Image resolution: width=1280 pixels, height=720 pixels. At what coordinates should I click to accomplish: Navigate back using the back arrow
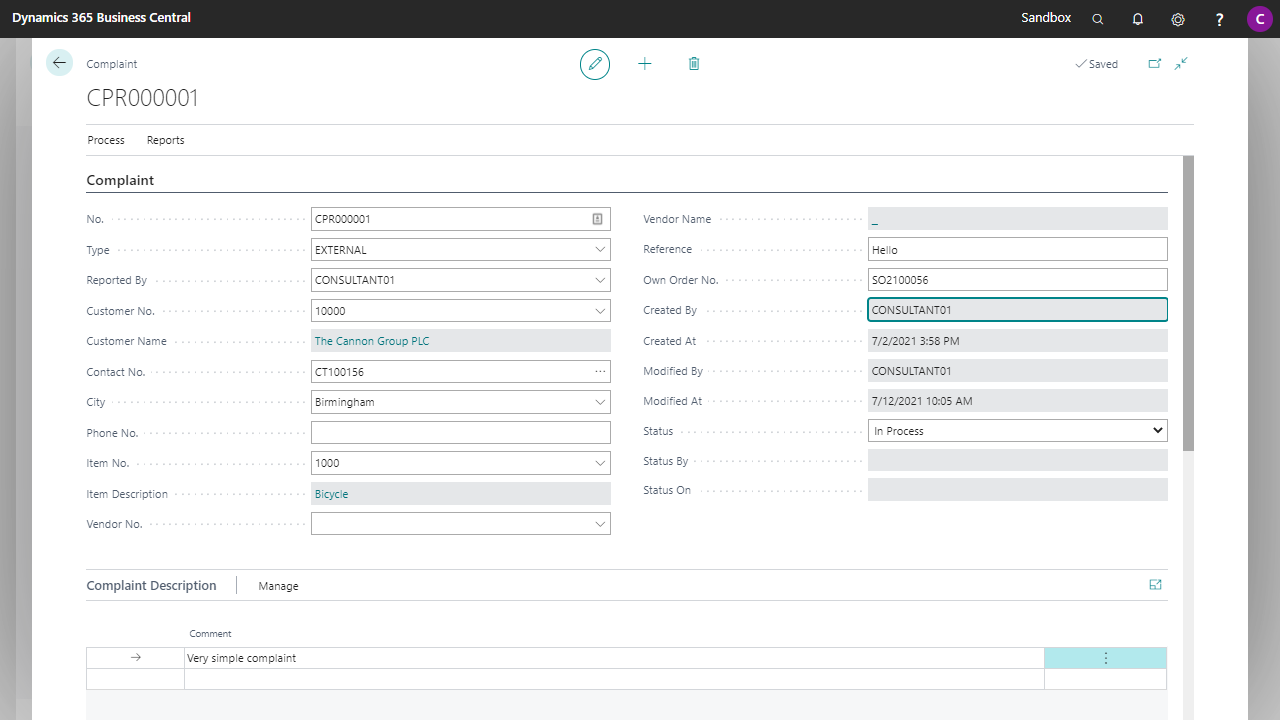click(x=59, y=62)
